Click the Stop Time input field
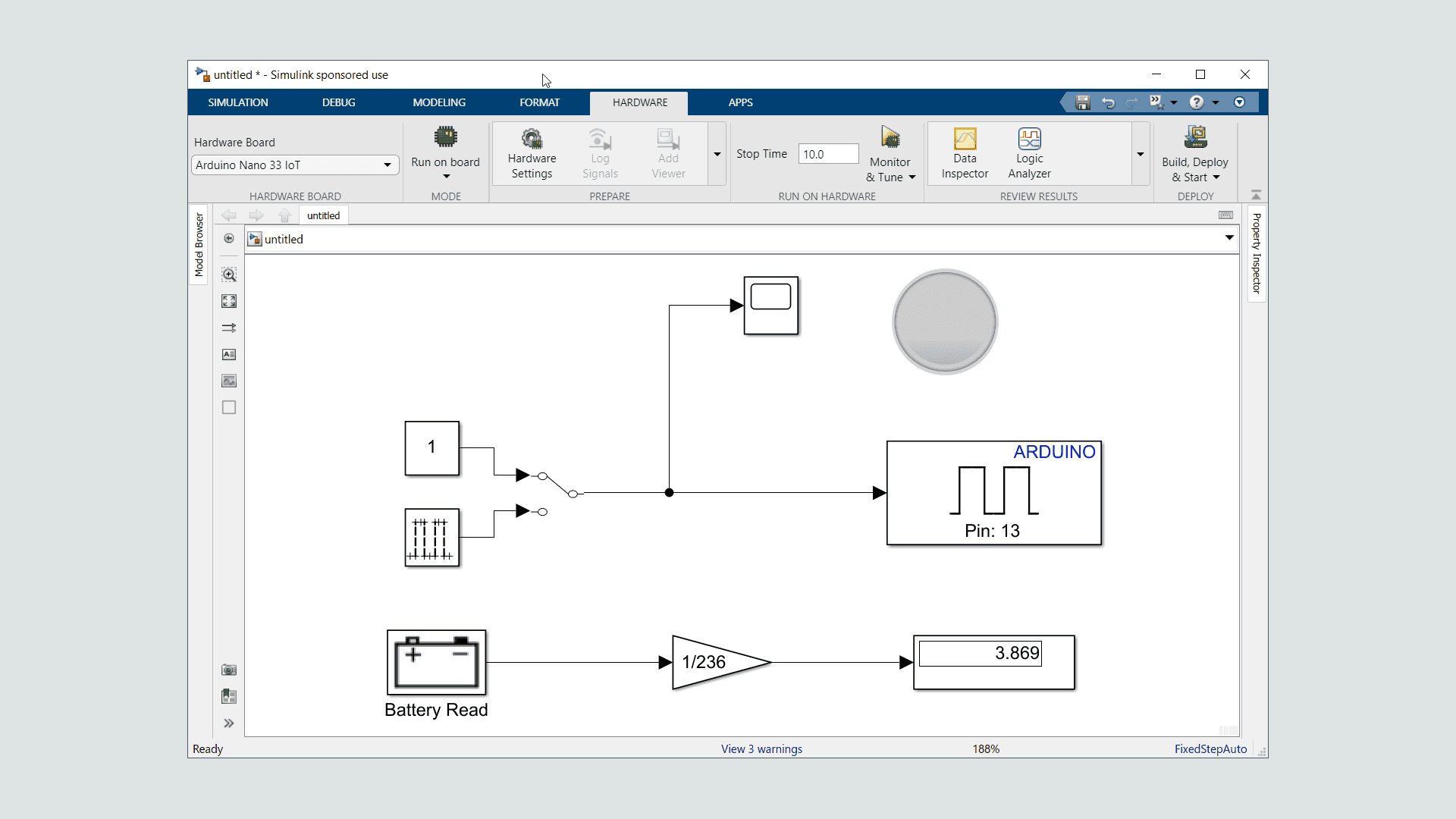This screenshot has width=1456, height=819. click(x=828, y=154)
